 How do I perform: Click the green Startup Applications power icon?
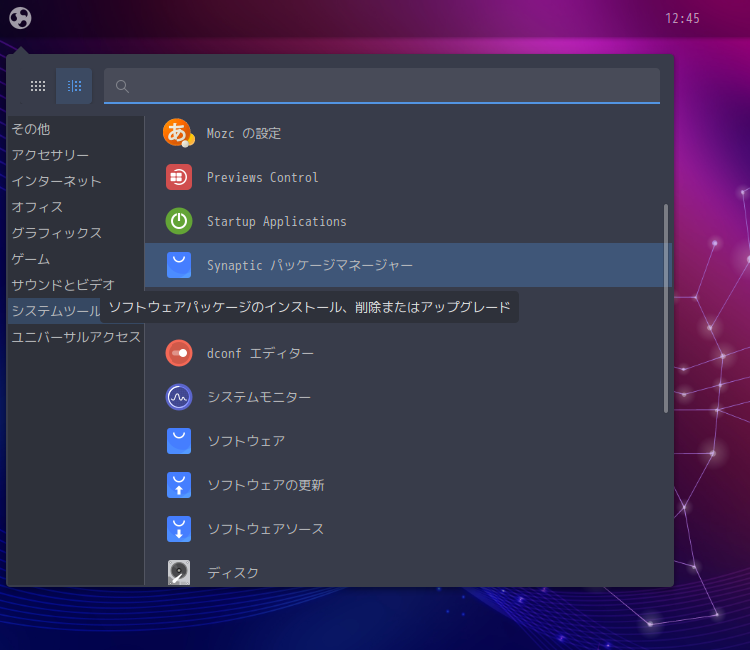179,221
